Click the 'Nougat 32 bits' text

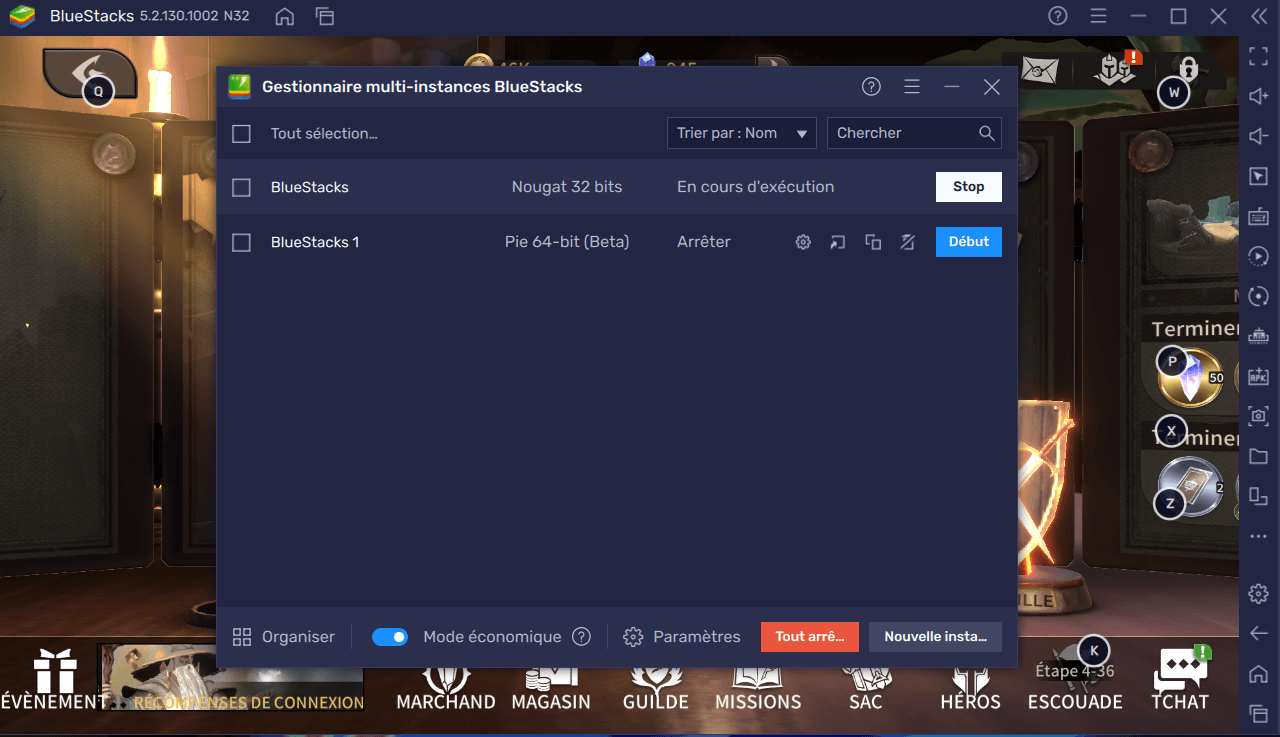567,187
